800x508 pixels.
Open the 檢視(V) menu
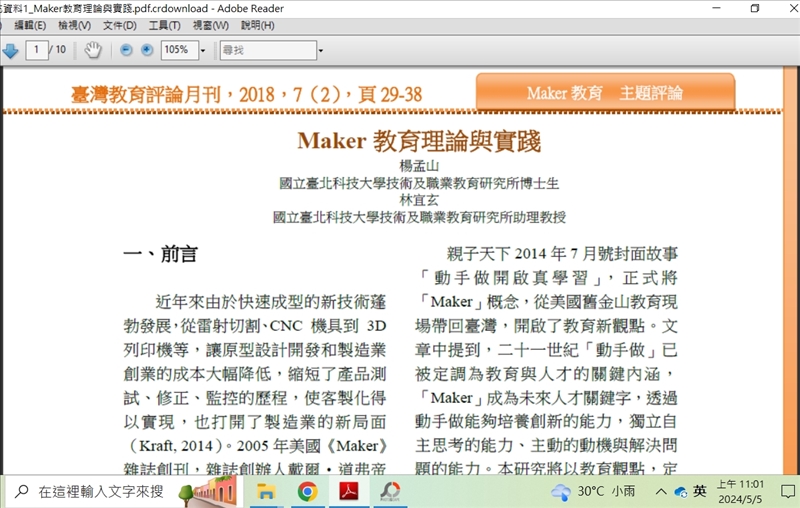(74, 25)
